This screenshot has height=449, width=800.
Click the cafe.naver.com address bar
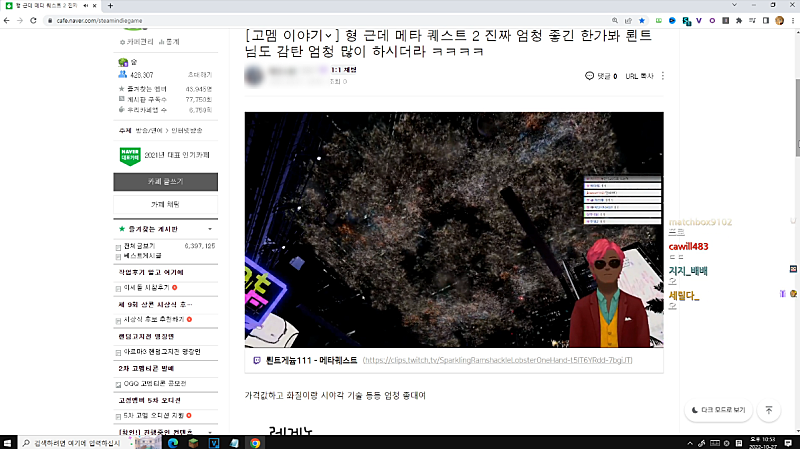tap(327, 20)
